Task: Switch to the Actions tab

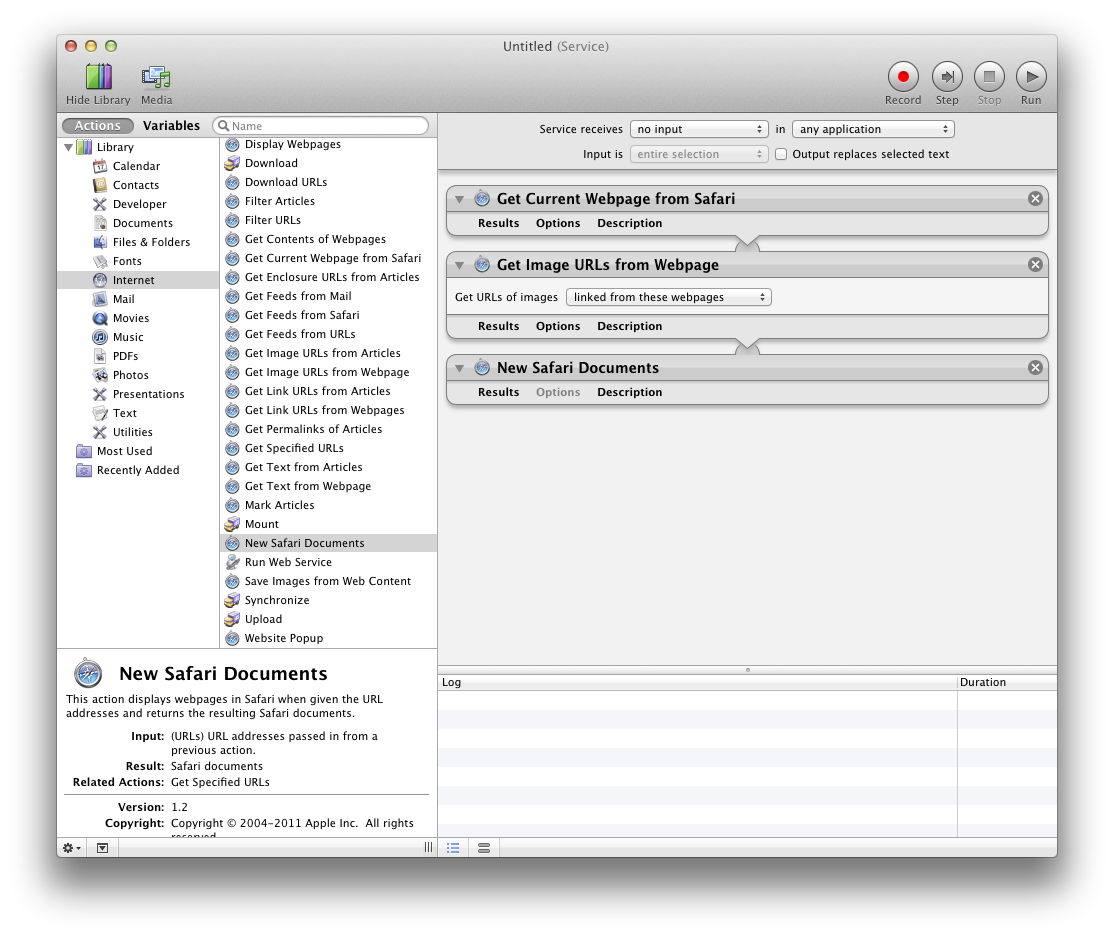Action: coord(98,126)
